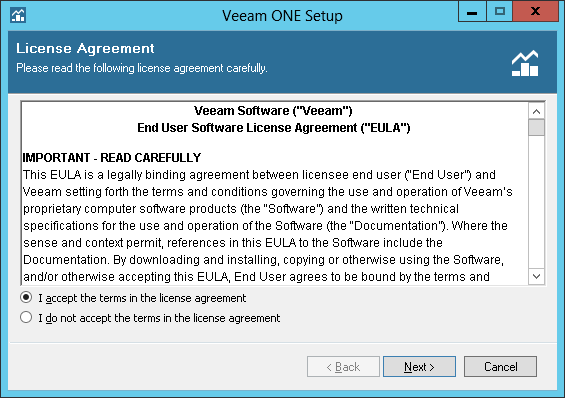Maximize the Veeam ONE Setup window

(x=499, y=12)
